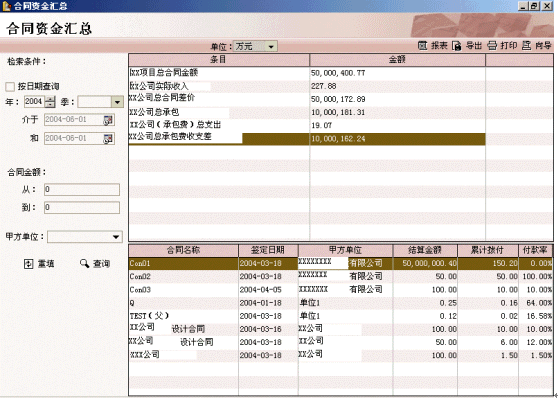Viewport: 558px width, 398px height.
Task: Click the 合同金额 从 input field
Action: pos(82,189)
